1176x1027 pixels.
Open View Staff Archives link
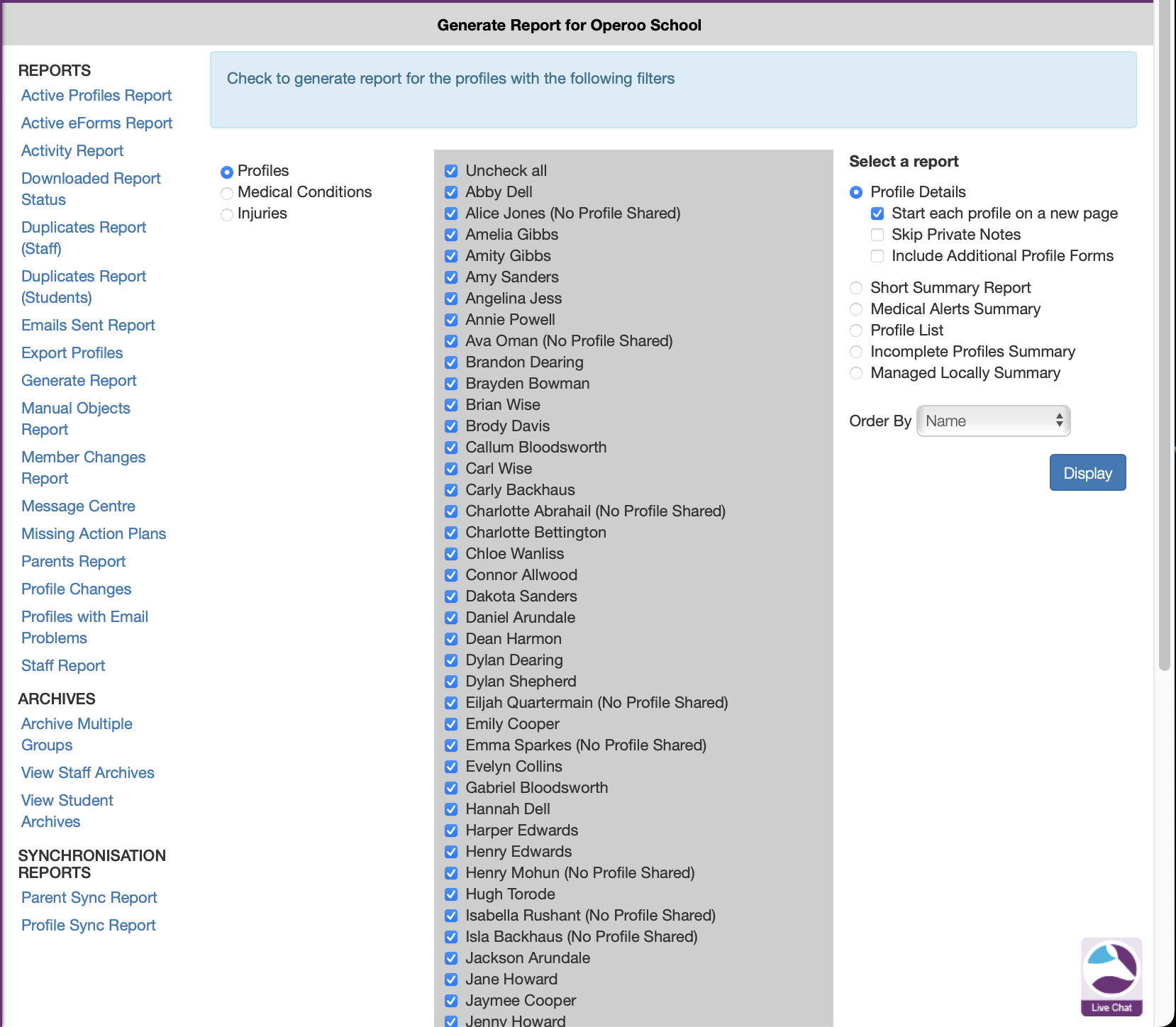coord(87,773)
